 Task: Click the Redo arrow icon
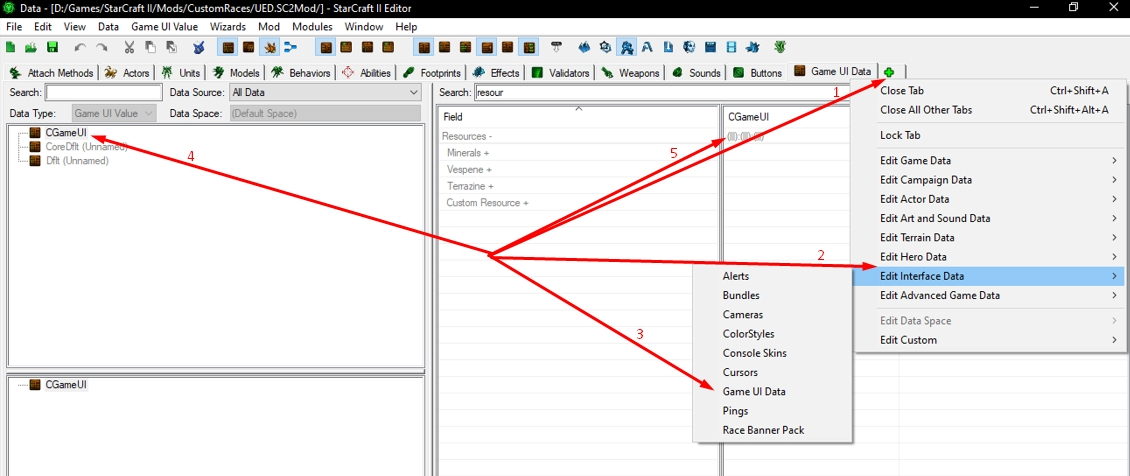click(x=102, y=48)
